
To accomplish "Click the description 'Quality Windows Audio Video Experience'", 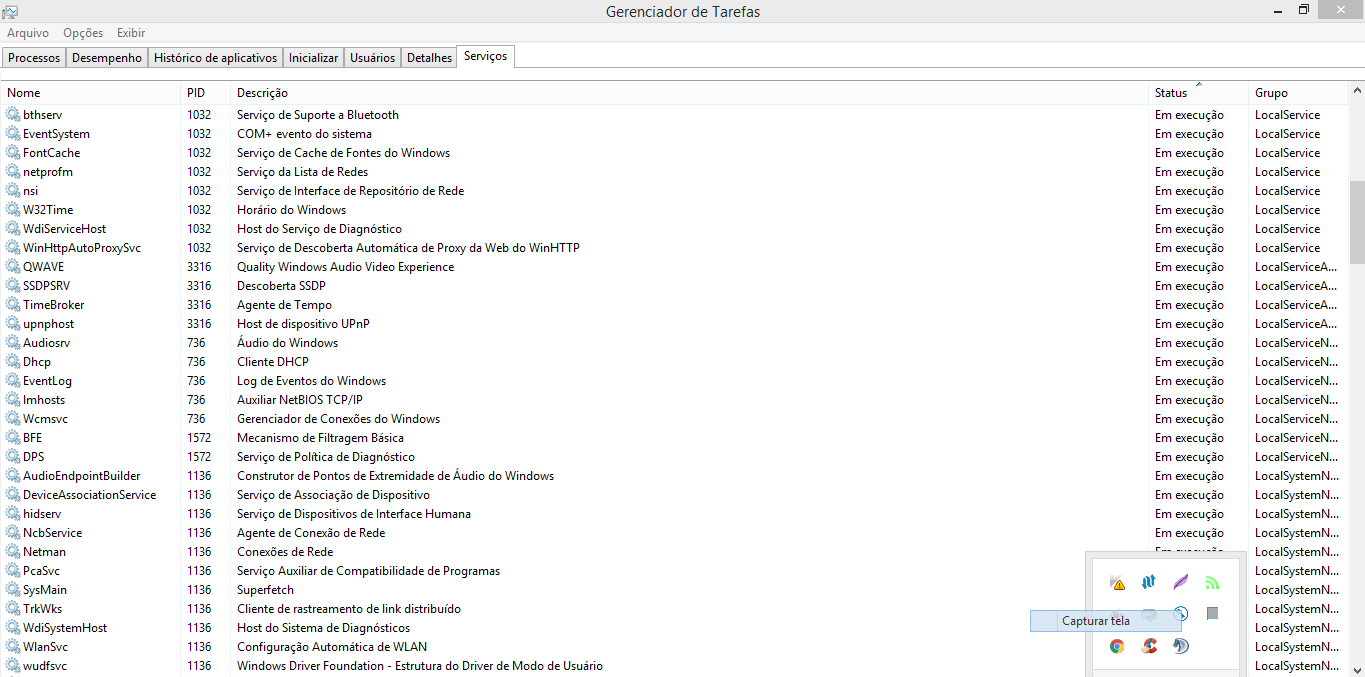I will [345, 267].
